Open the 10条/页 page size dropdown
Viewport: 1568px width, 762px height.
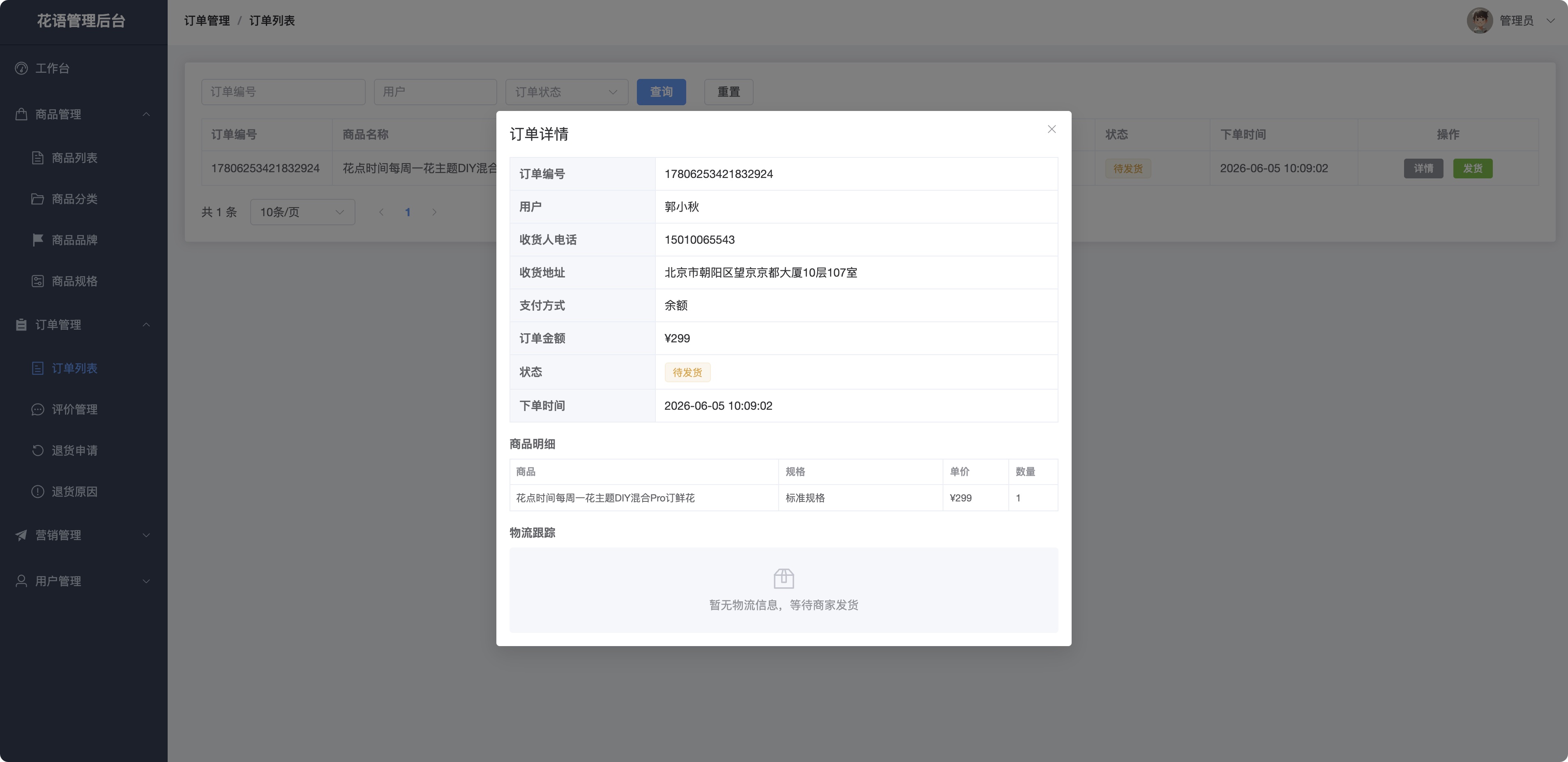[302, 212]
